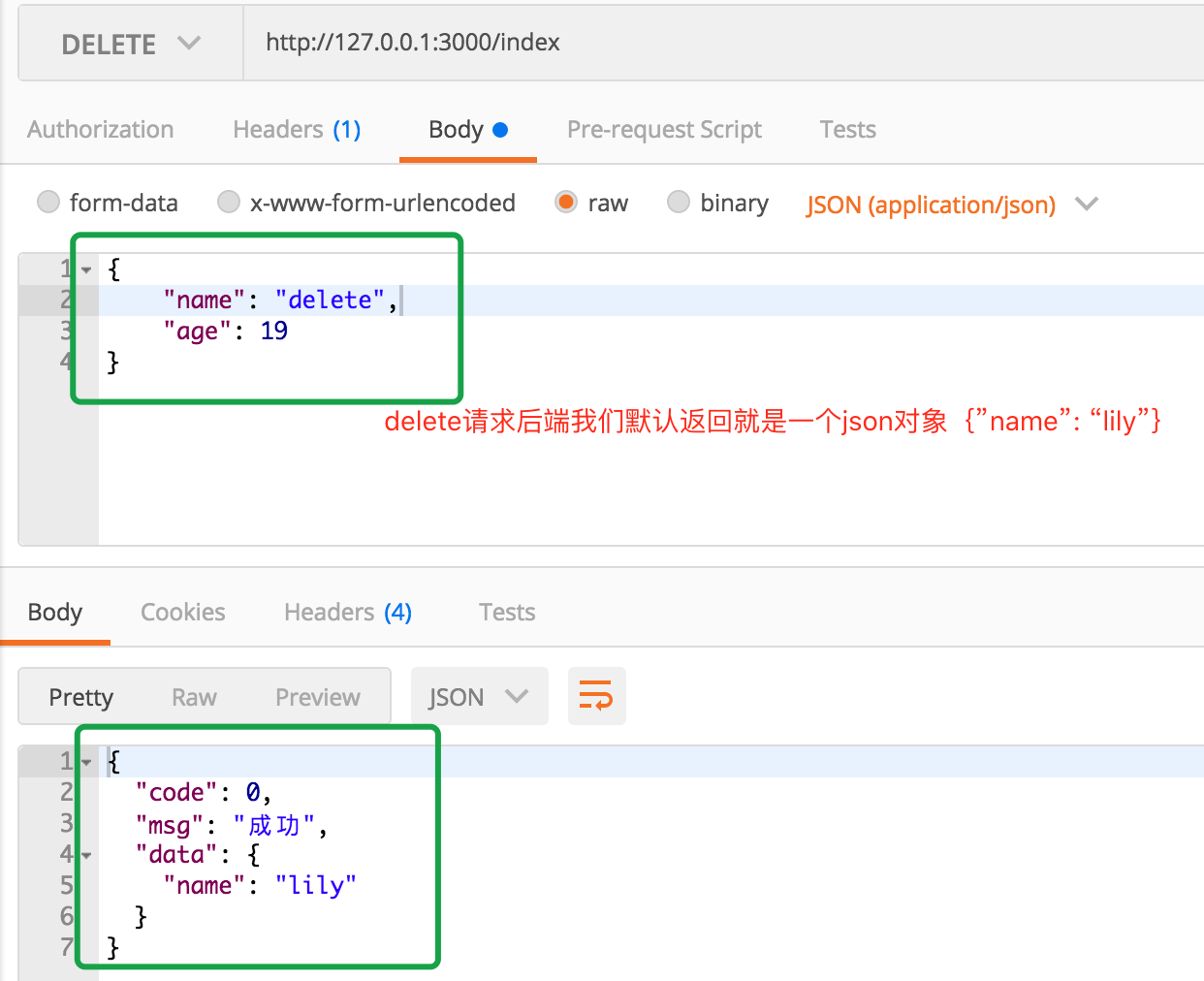Screen dimensions: 1204x981
Task: Select the x-www-form-urlencoded radio button
Action: coord(229,202)
